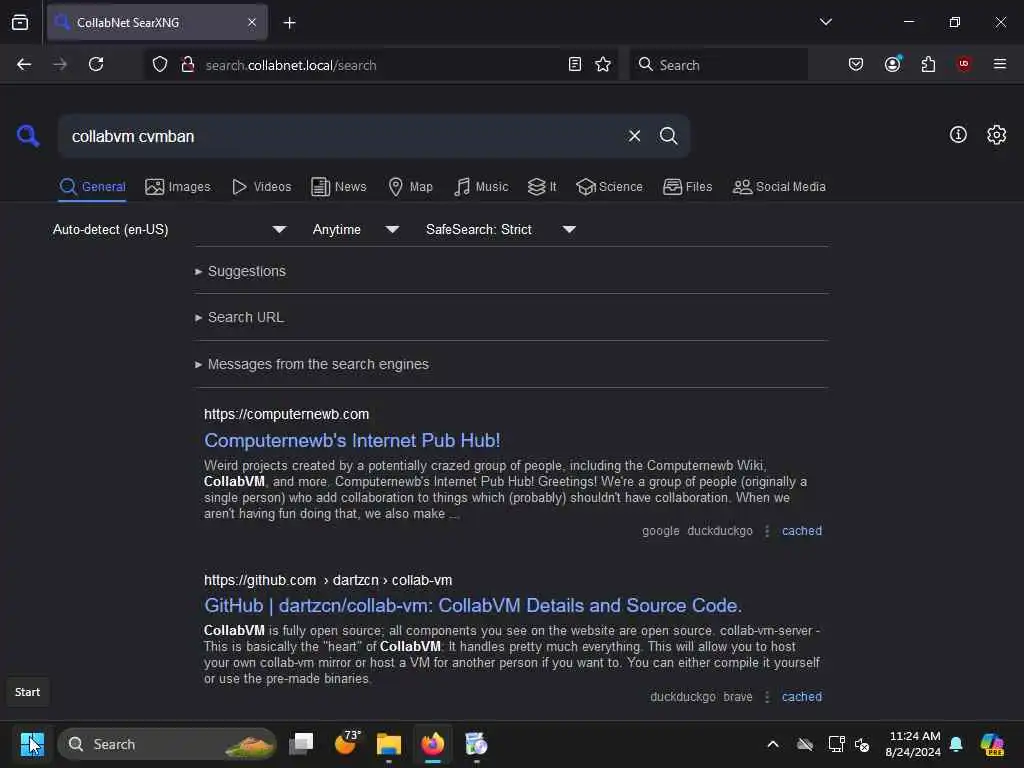The image size is (1024, 768).
Task: Open the Windows Start button
Action: pos(31,744)
